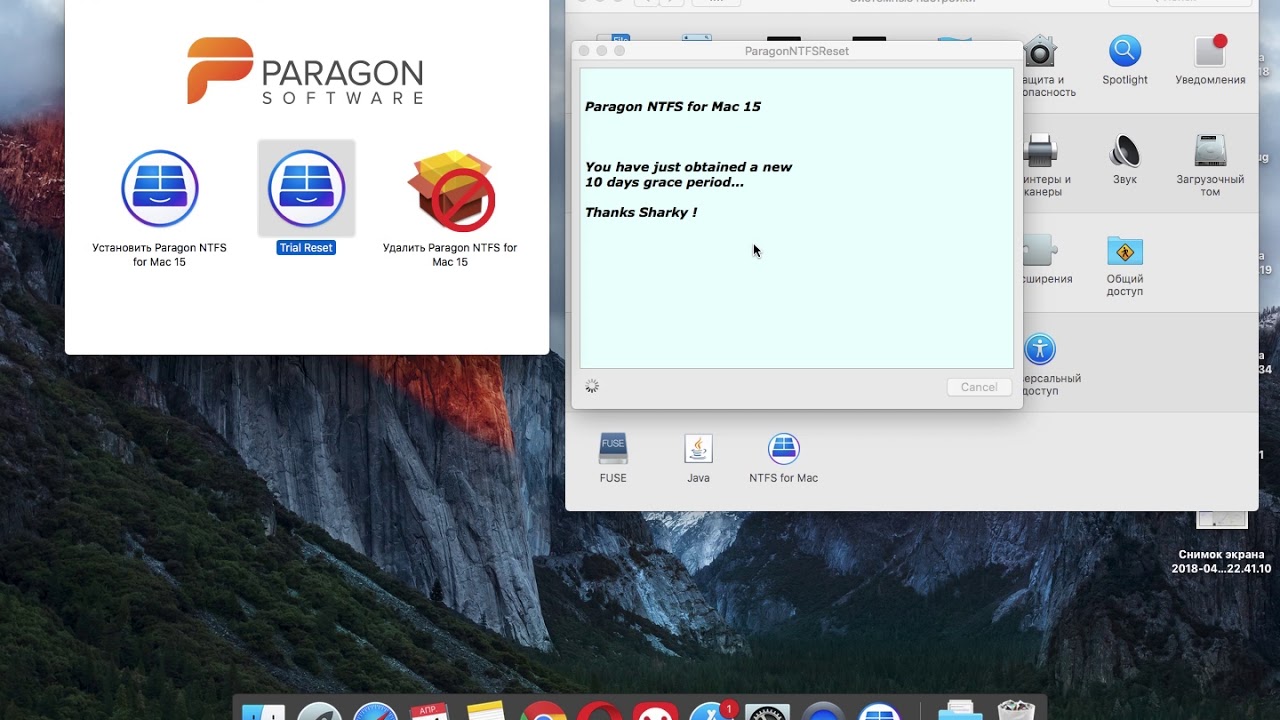Open Общий доступ sharing pane
The height and width of the screenshot is (720, 1280).
tap(1125, 251)
